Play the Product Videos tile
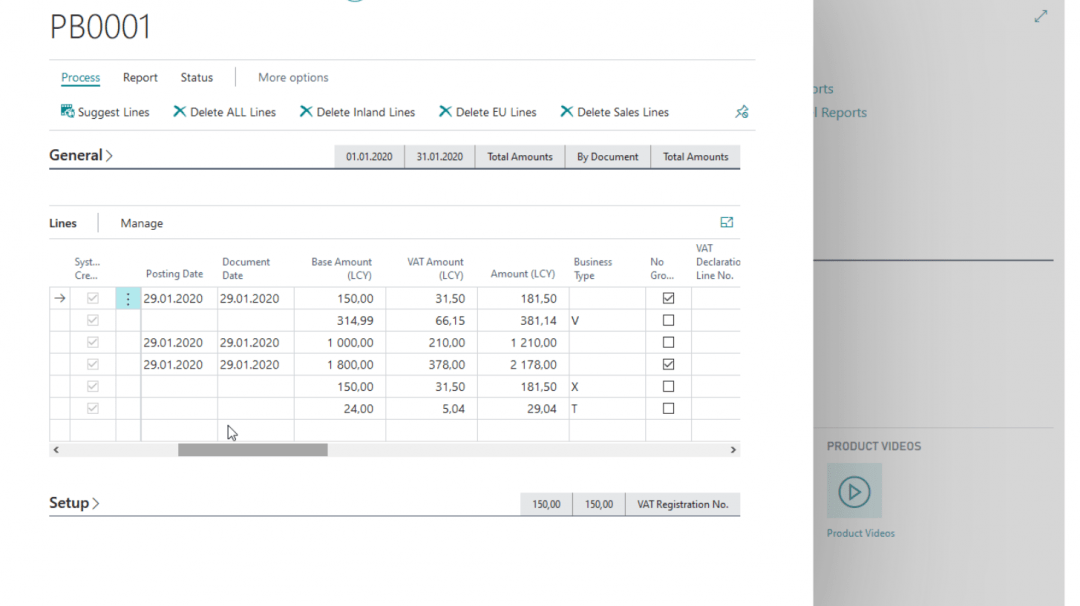This screenshot has width=1080, height=606. [854, 491]
